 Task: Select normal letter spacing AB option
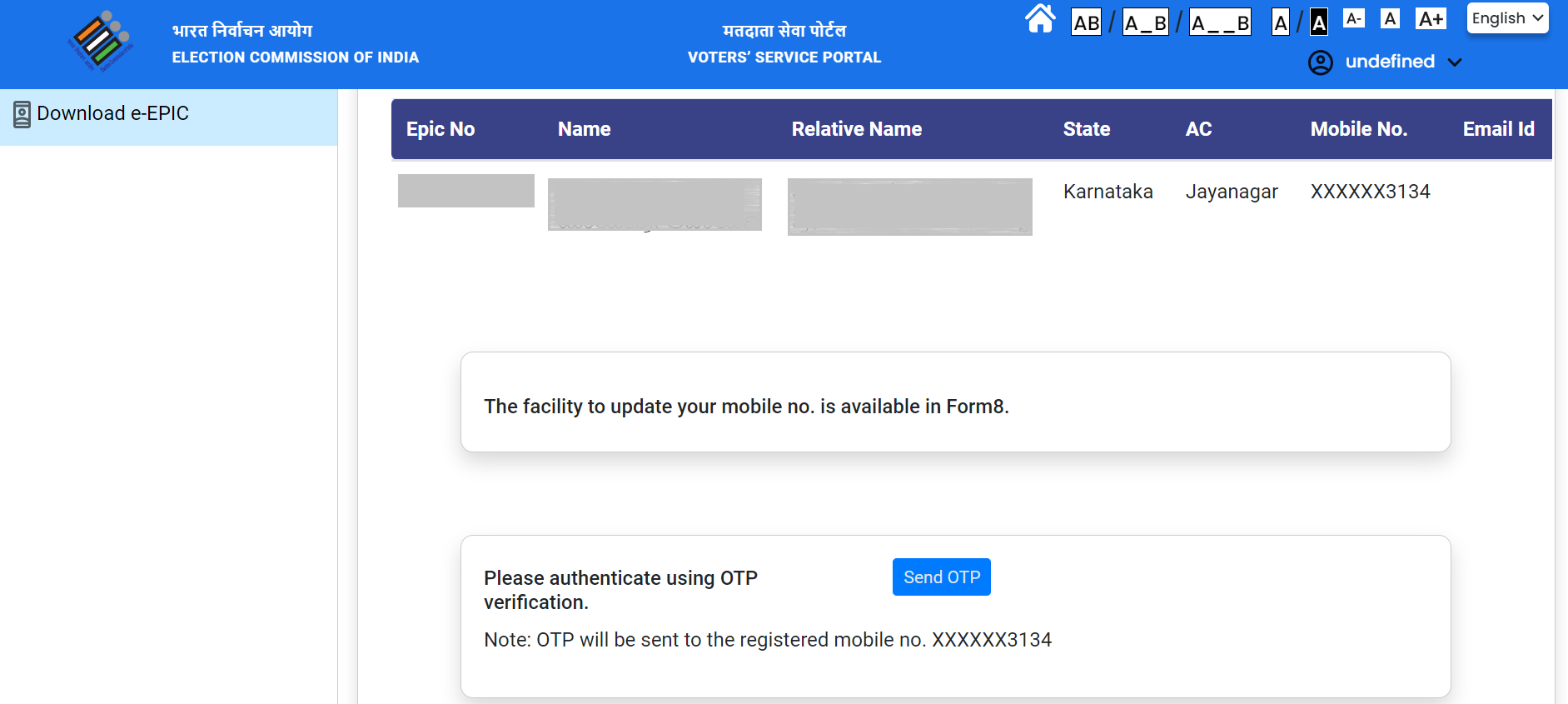click(x=1086, y=22)
